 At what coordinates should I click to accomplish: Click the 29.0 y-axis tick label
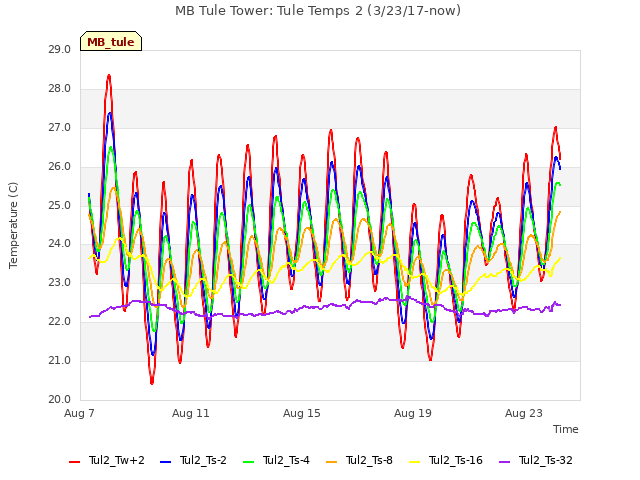(x=60, y=50)
